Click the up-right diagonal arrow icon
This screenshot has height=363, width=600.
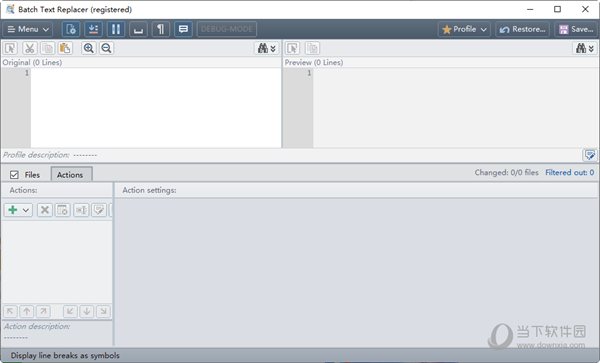pos(43,311)
